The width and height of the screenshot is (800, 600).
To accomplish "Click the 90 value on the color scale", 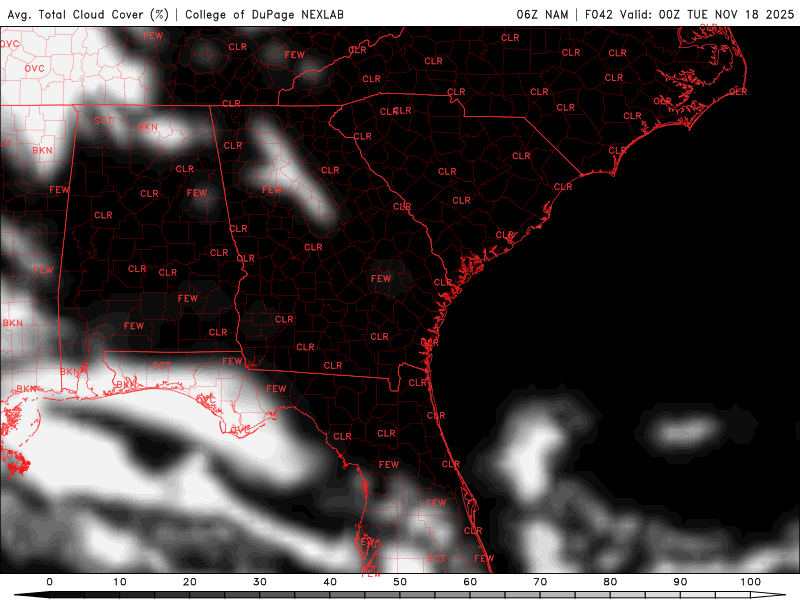I will click(680, 582).
